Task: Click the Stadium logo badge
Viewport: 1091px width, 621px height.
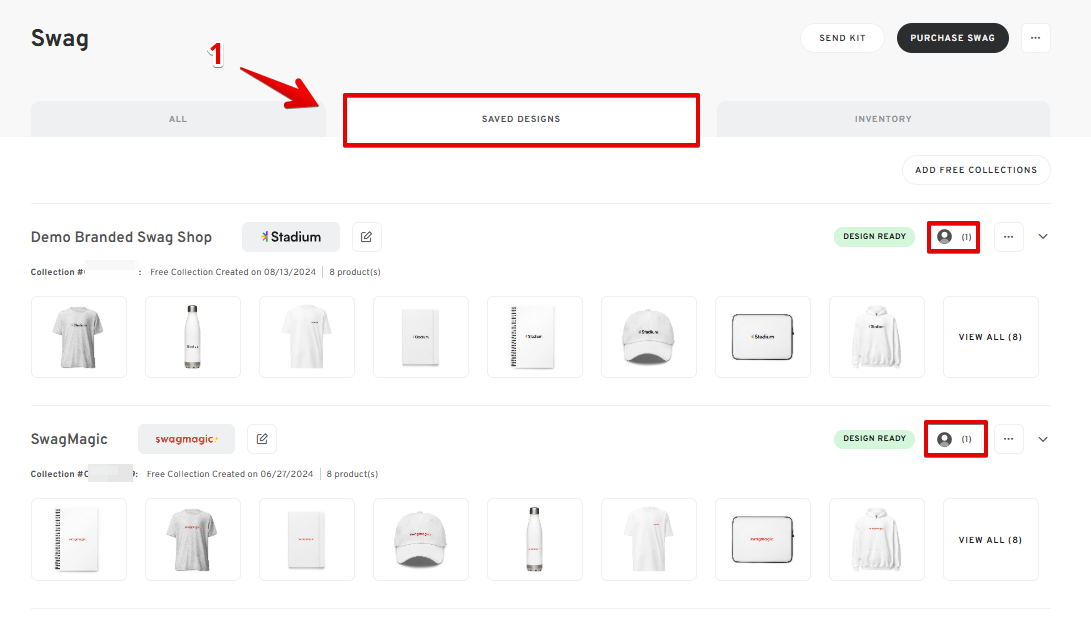Action: pos(291,237)
